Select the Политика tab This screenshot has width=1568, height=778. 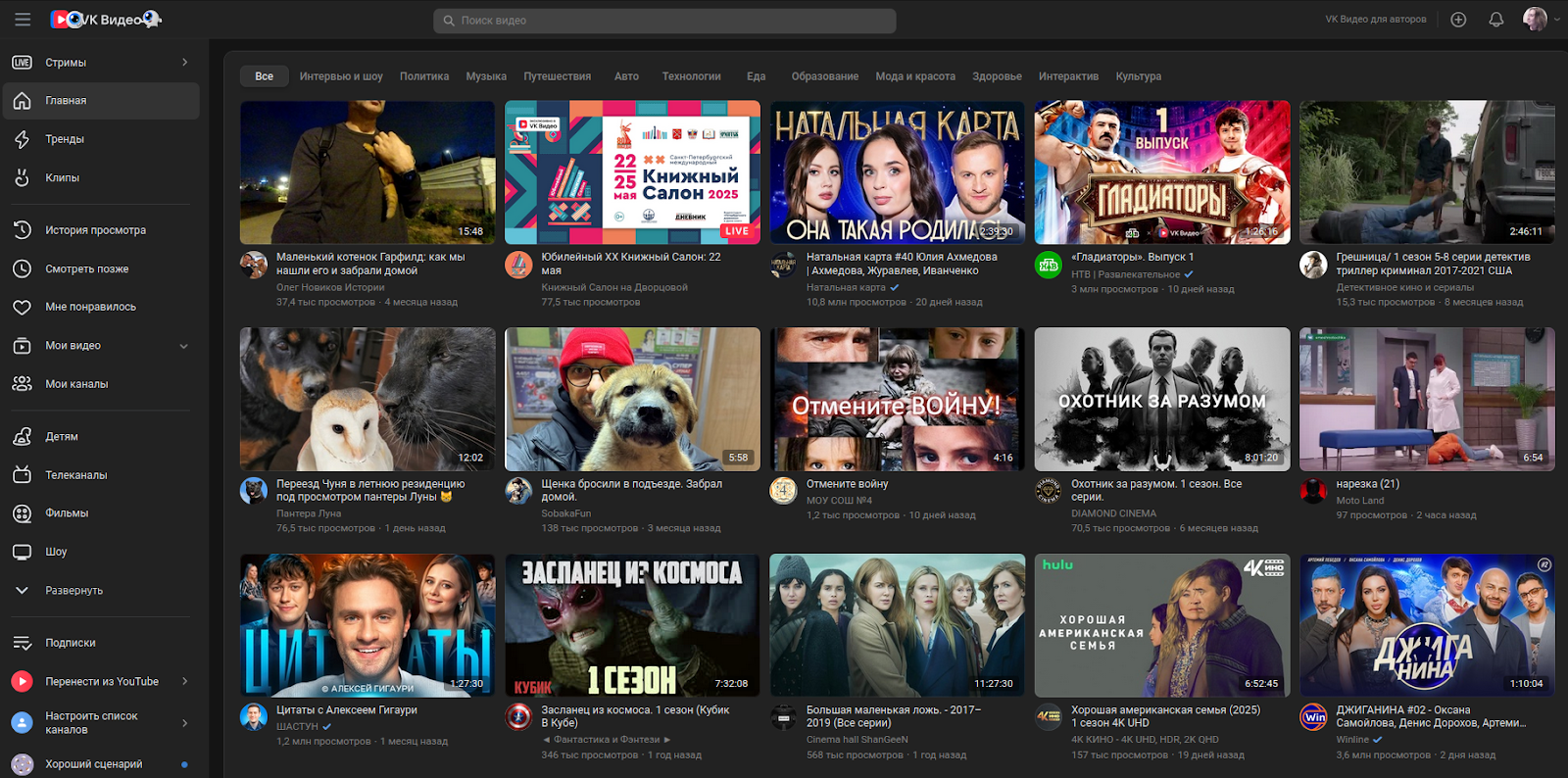point(424,76)
